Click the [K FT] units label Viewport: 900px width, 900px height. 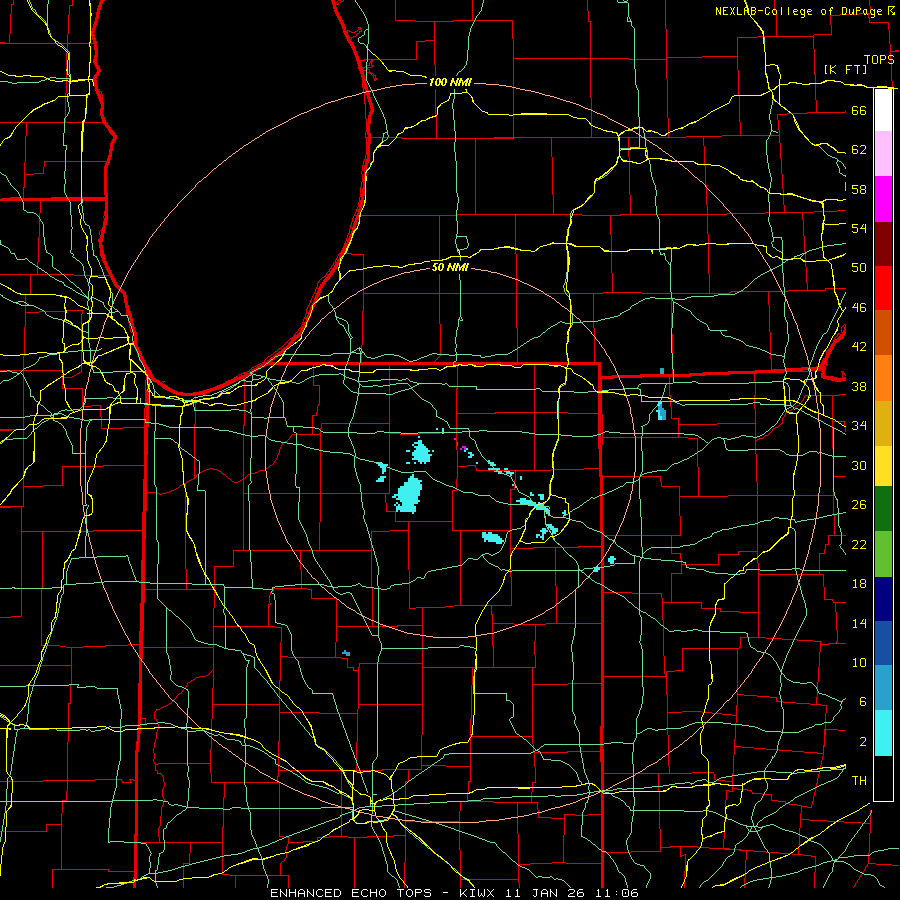pos(845,70)
